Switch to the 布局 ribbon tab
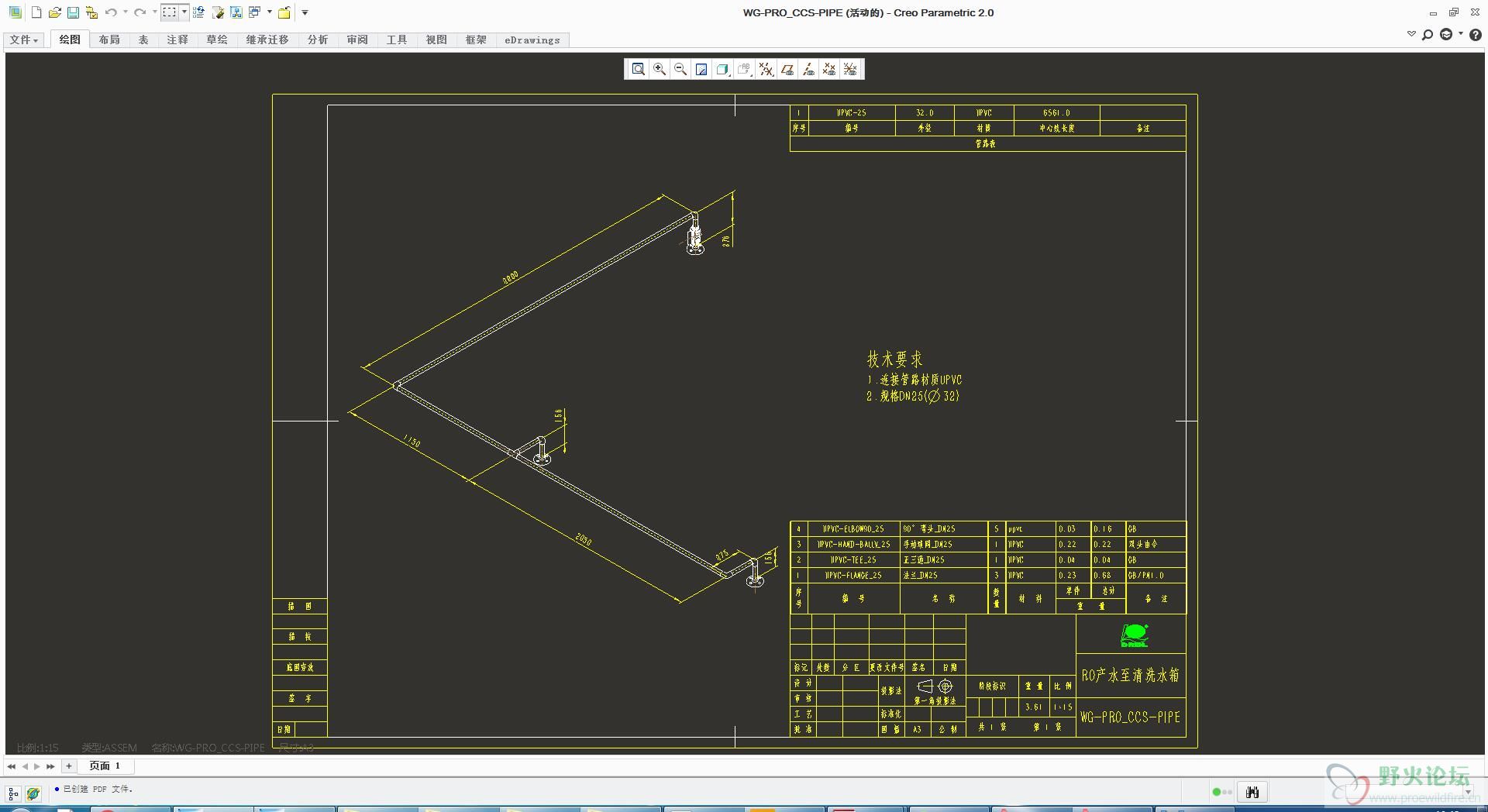Viewport: 1488px width, 812px height. click(109, 40)
